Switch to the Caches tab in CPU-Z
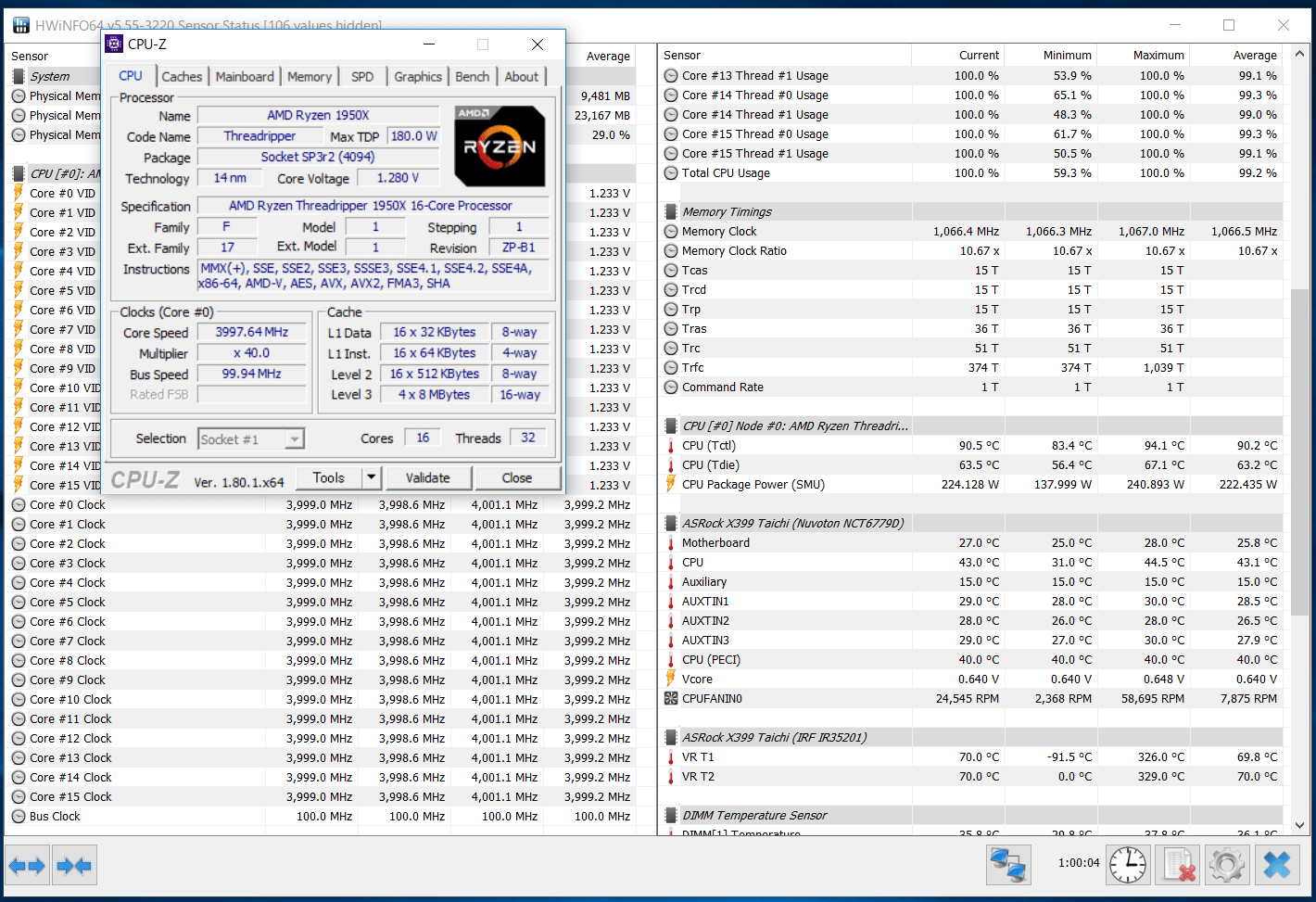The height and width of the screenshot is (902, 1316). pos(182,77)
